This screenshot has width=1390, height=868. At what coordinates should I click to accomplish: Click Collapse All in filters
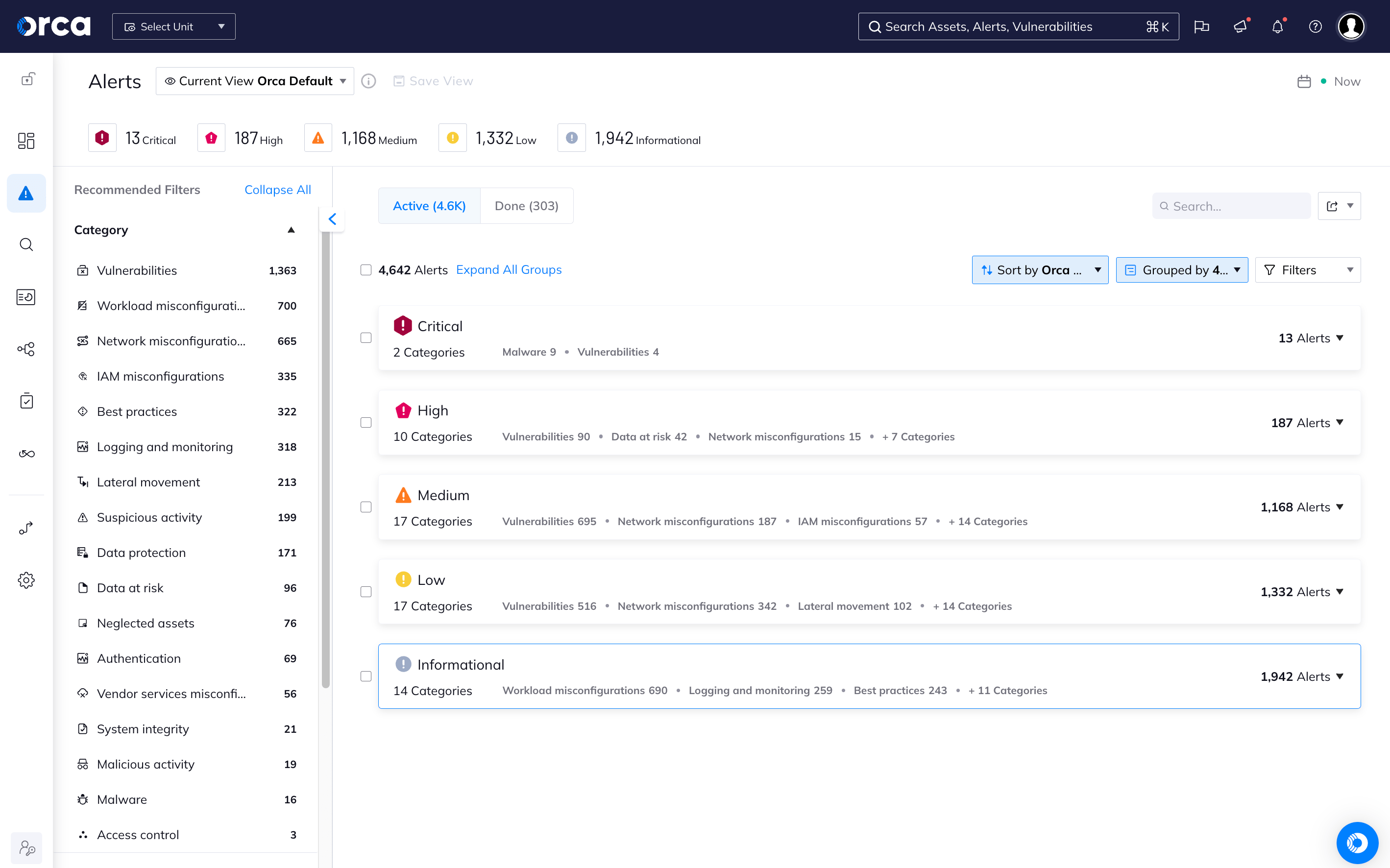tap(277, 190)
